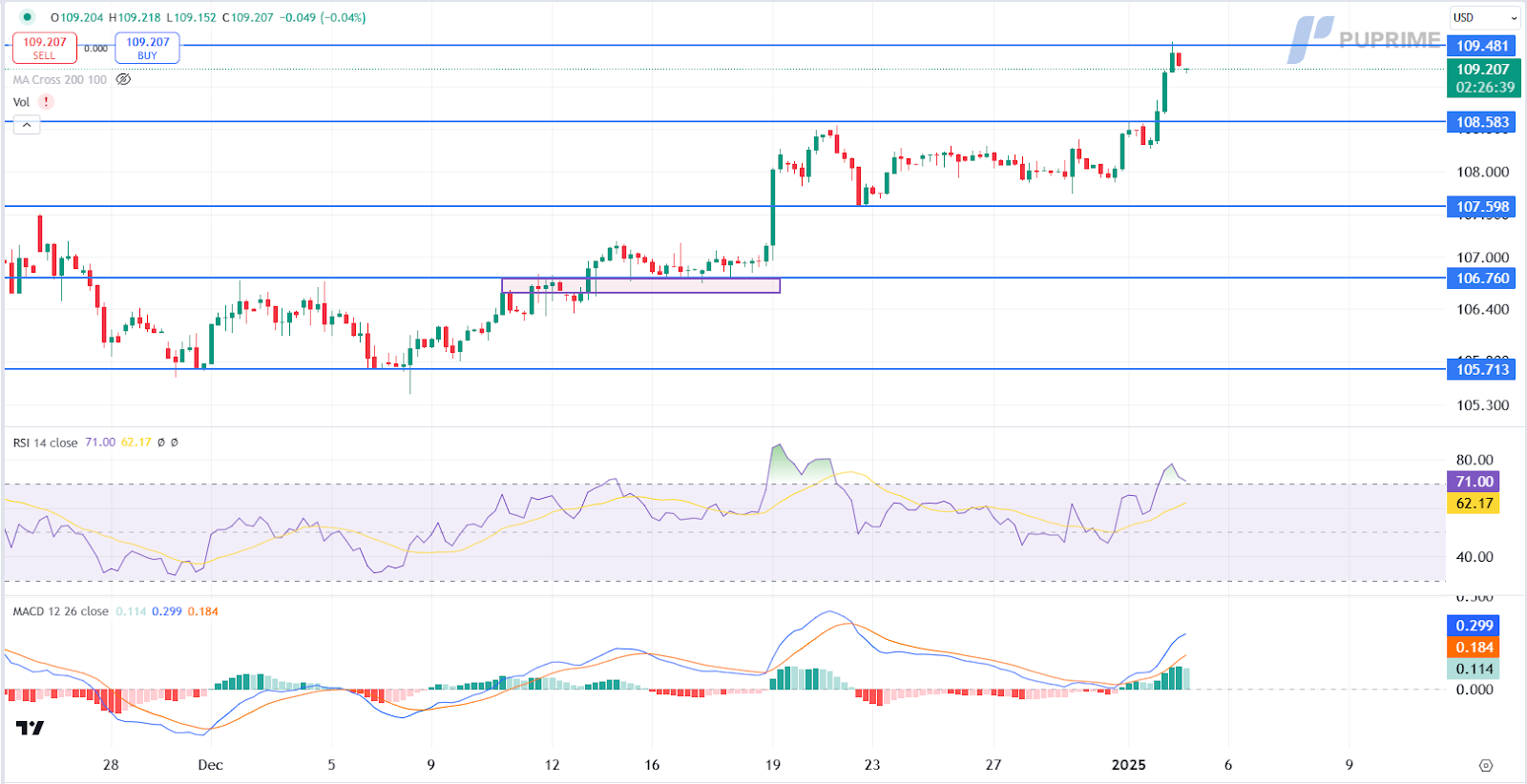Click the MACD signal label 0.184
Image resolution: width=1527 pixels, height=784 pixels.
click(x=1475, y=648)
